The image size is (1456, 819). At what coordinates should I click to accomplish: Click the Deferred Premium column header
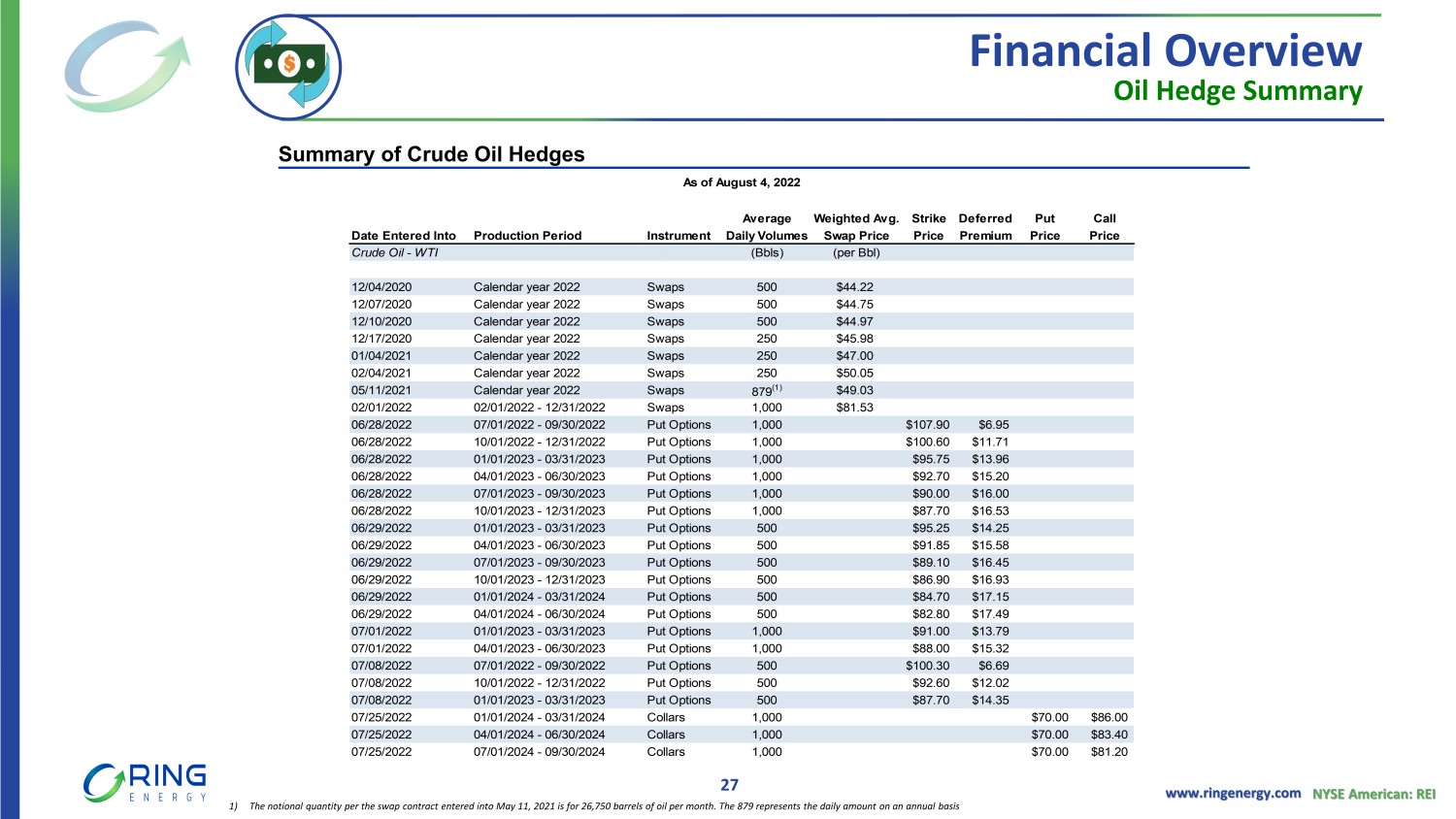[x=984, y=227]
